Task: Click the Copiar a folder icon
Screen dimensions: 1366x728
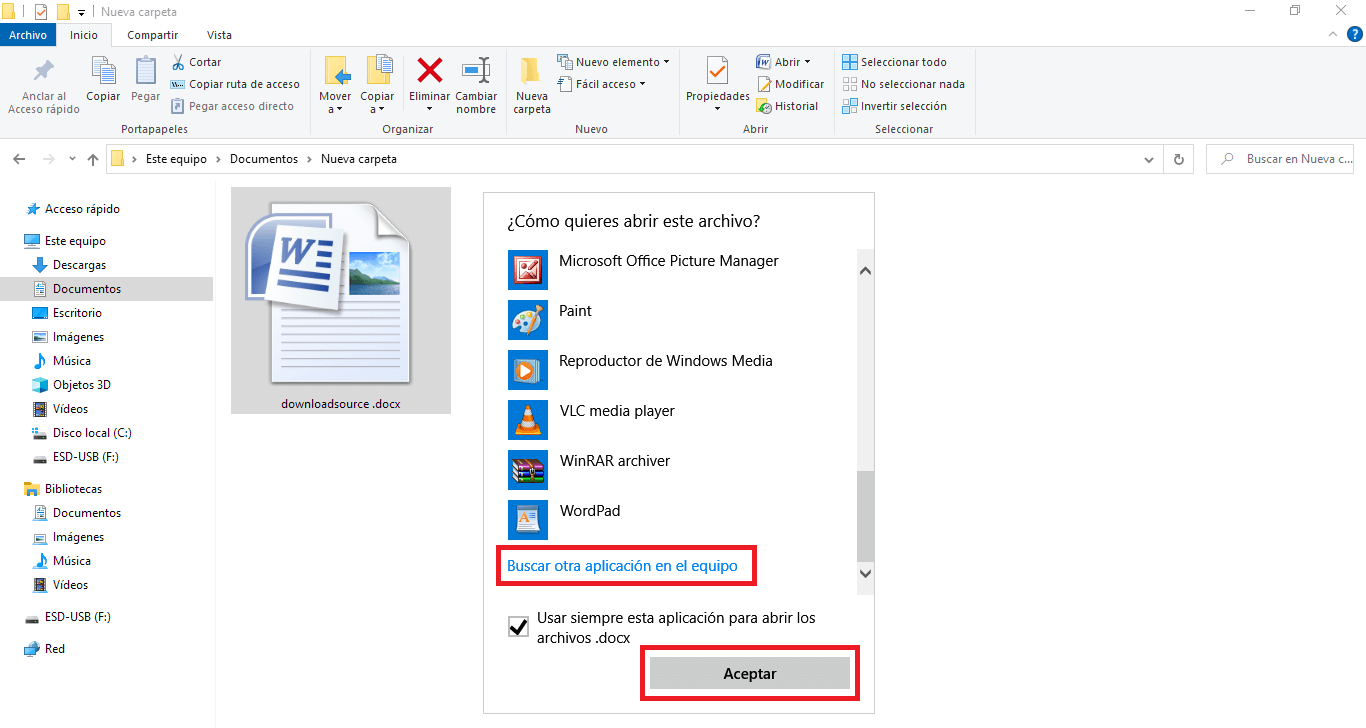Action: (x=378, y=71)
